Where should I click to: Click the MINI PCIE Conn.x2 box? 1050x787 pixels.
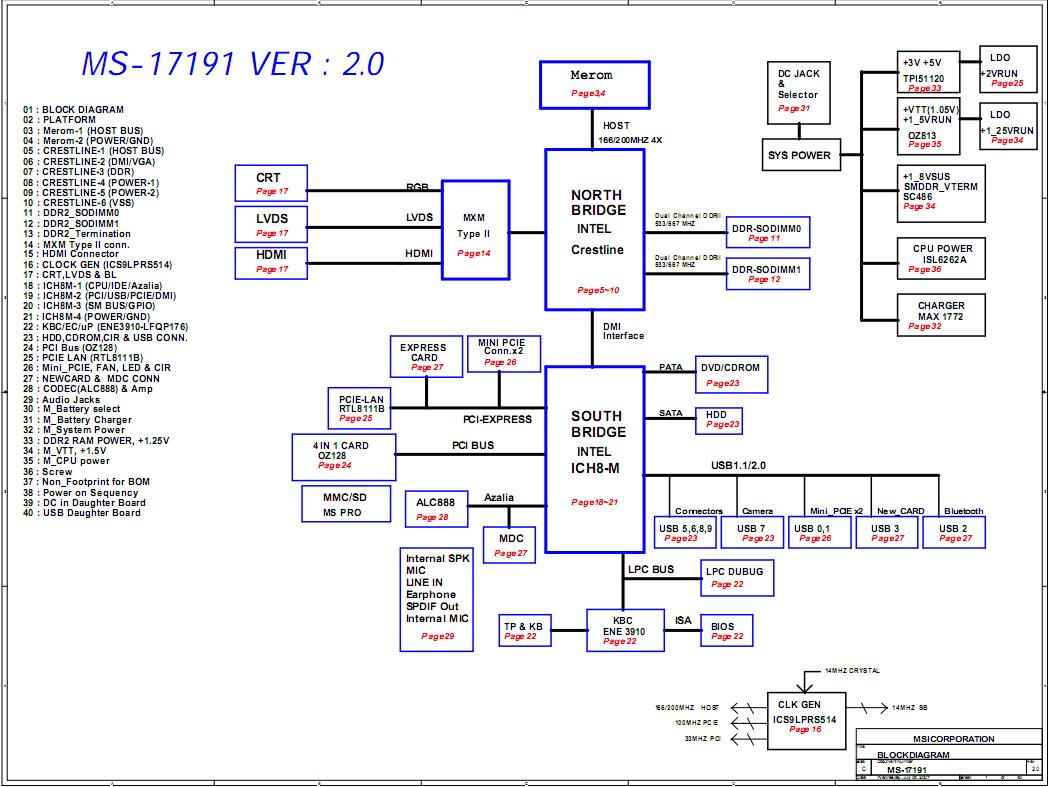pyautogui.click(x=504, y=354)
